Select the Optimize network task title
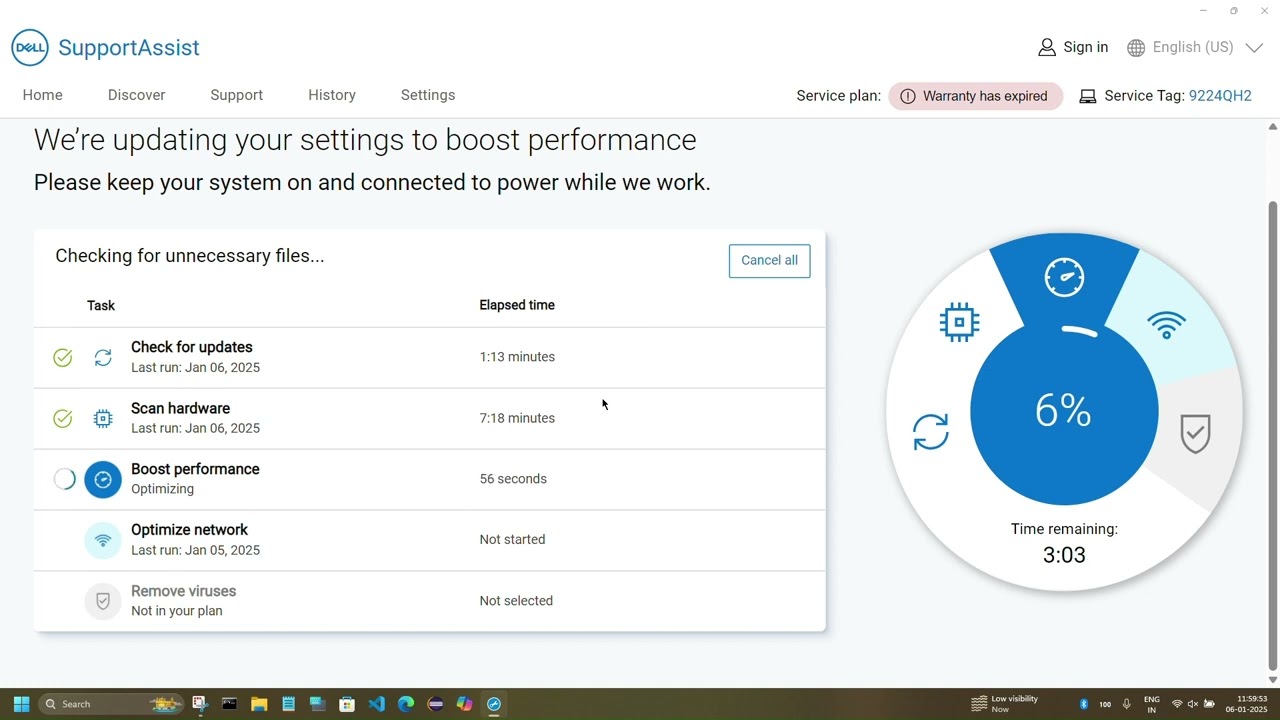The image size is (1280, 720). tap(189, 530)
